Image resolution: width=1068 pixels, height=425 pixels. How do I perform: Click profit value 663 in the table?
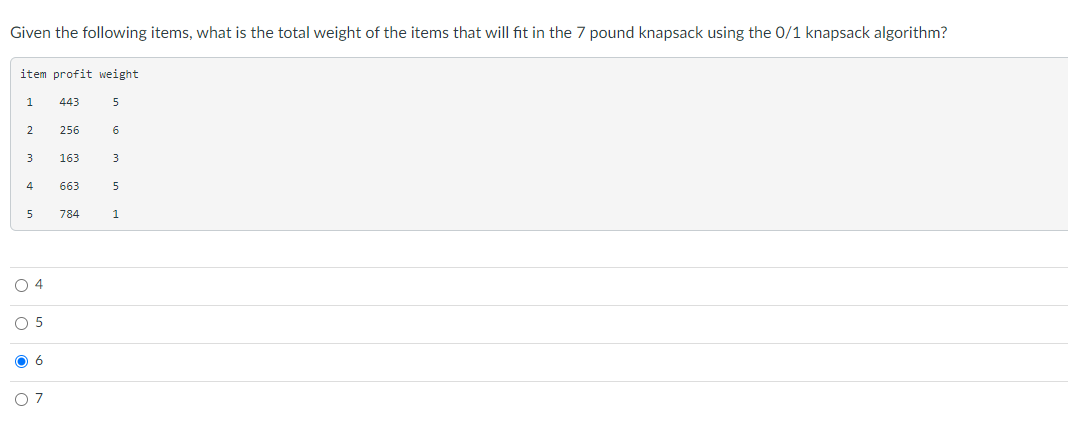[x=69, y=186]
